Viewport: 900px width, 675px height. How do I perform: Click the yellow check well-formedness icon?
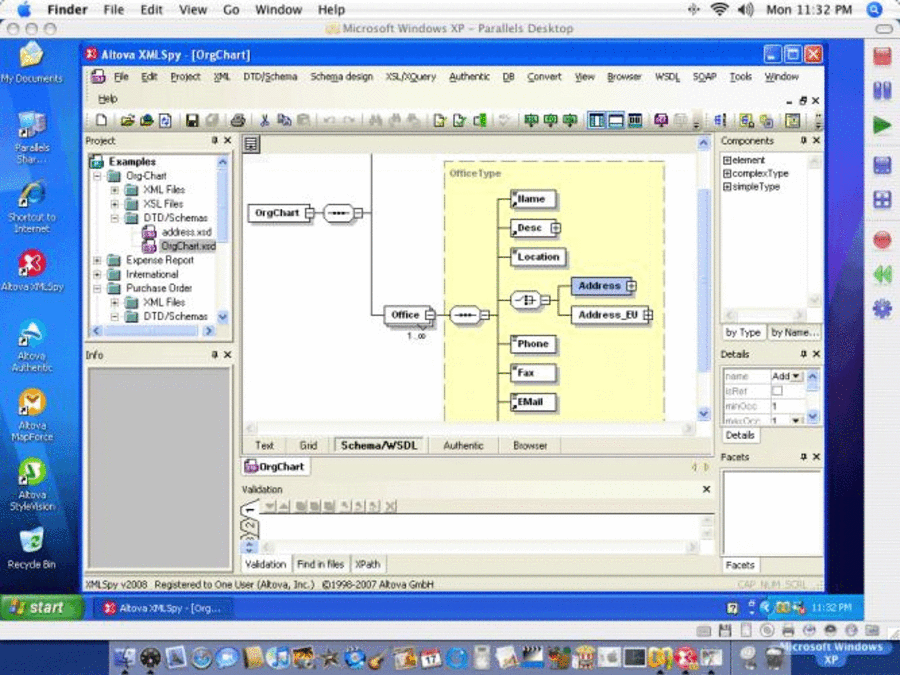439,120
